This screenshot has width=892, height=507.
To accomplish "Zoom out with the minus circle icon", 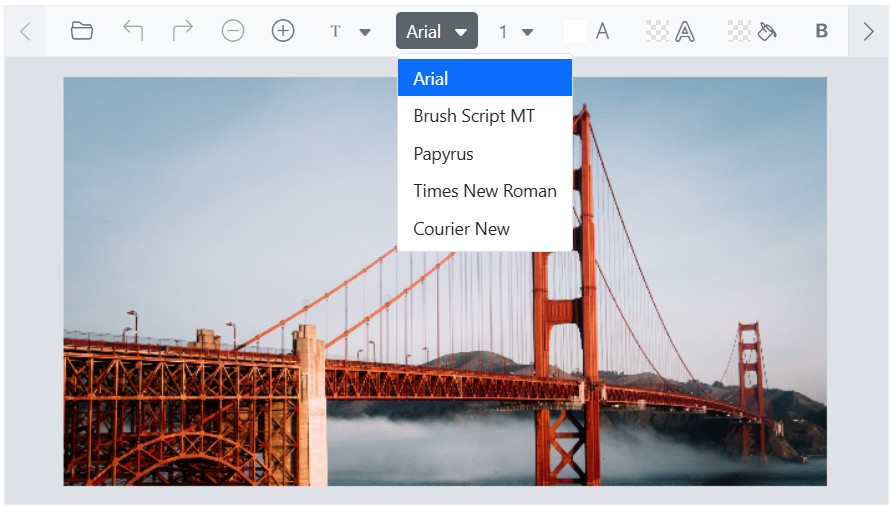I will [233, 31].
